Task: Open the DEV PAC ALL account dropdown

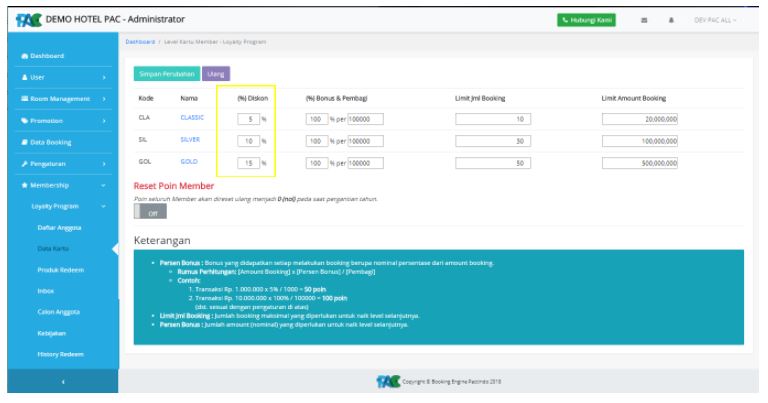Action: (715, 20)
